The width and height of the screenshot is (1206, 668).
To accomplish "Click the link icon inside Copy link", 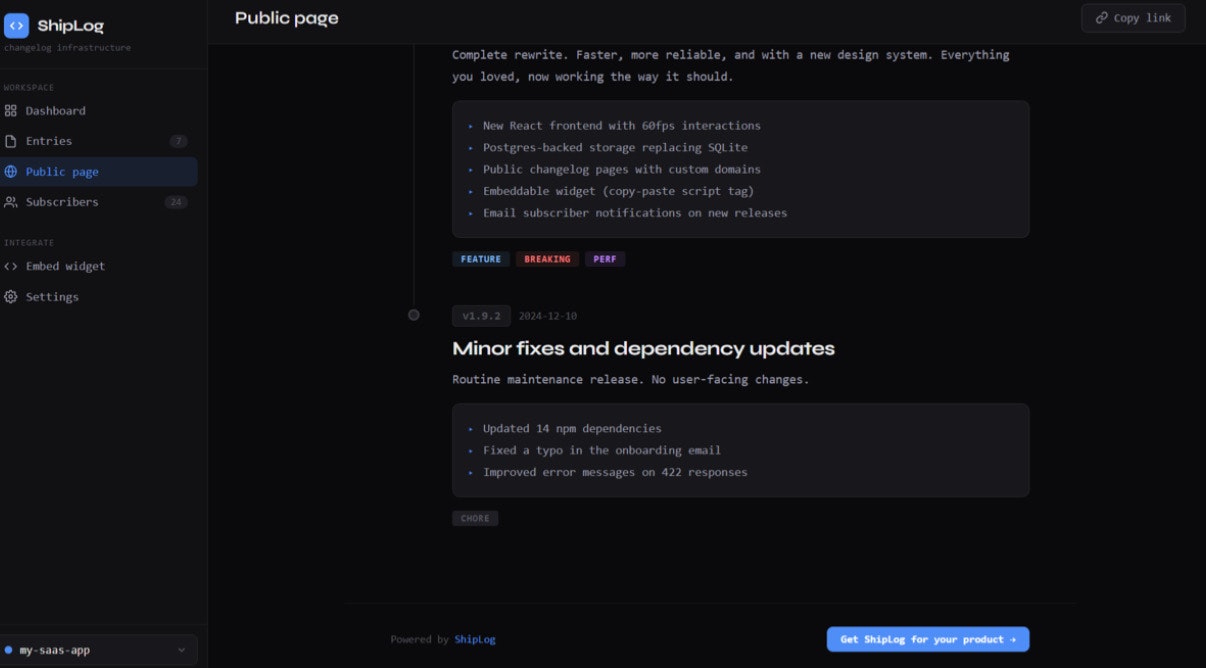I will click(1103, 17).
